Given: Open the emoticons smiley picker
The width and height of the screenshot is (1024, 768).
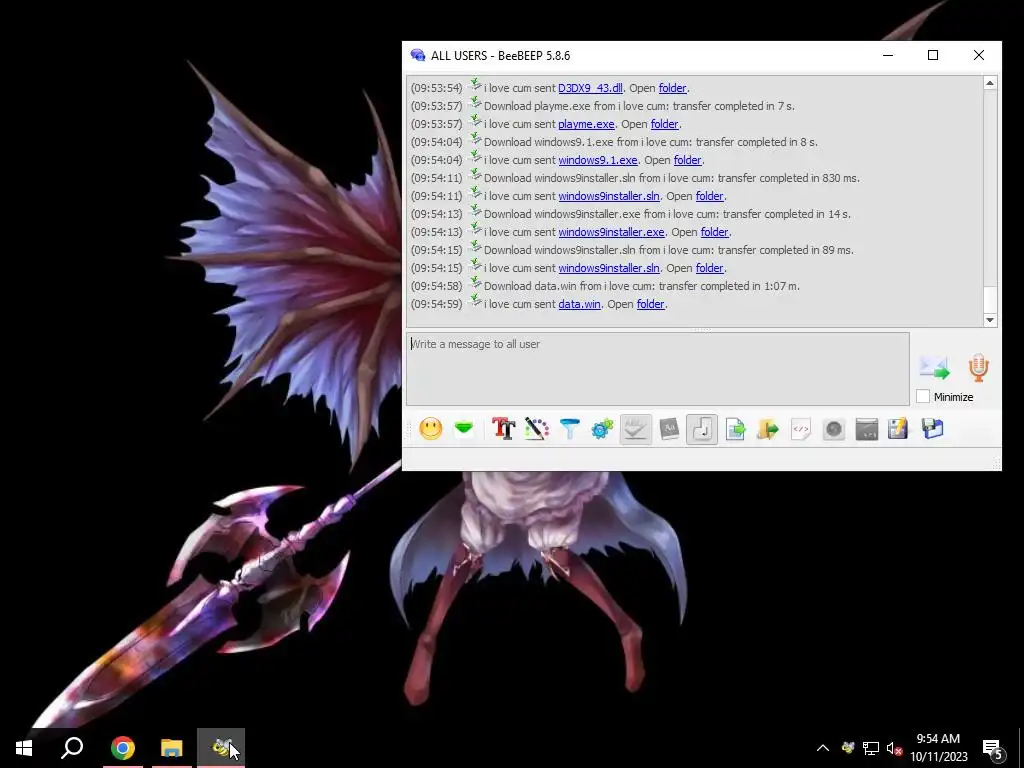Looking at the screenshot, I should 430,429.
